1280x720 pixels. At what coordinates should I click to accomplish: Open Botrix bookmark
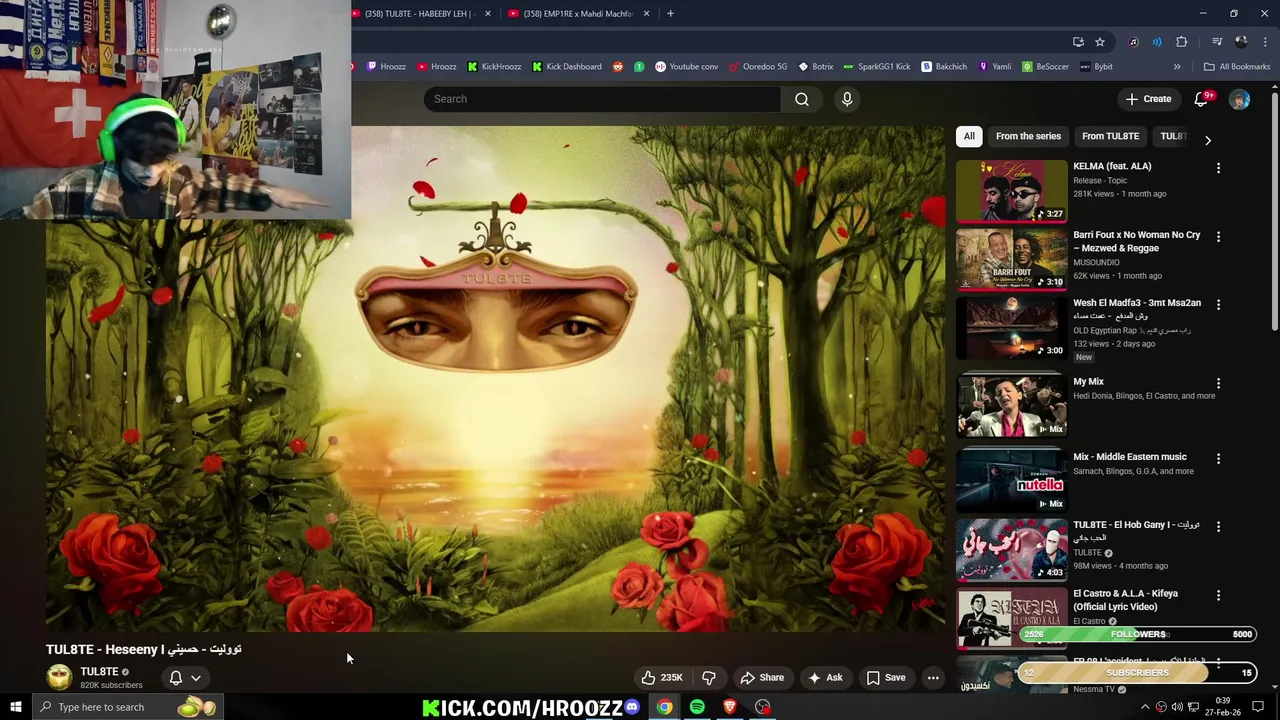point(815,67)
